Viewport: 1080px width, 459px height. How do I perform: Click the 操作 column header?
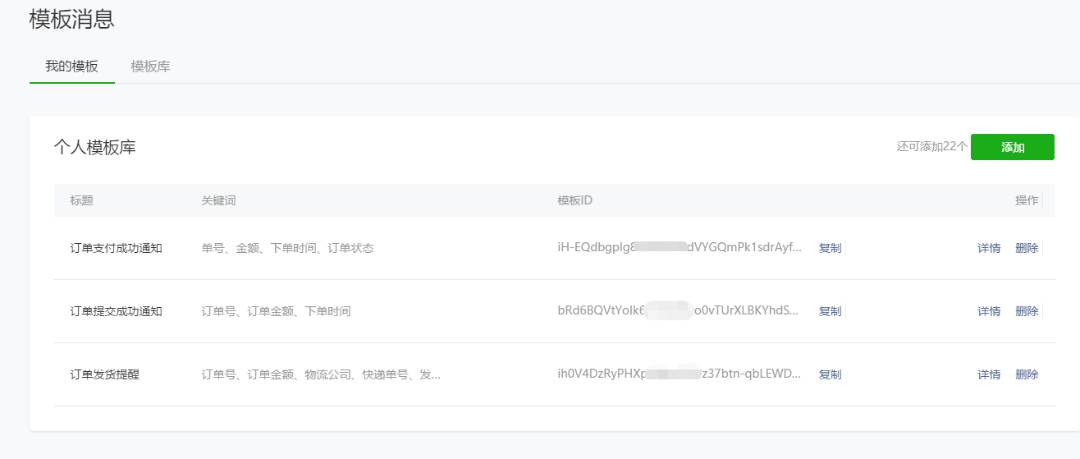click(x=1026, y=201)
